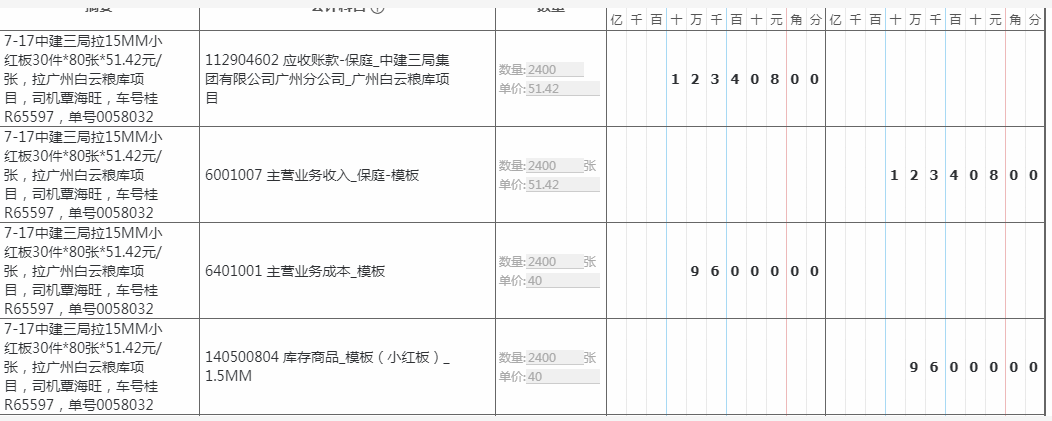Select account cell 6401001 主营业务成本_模板
The width and height of the screenshot is (1052, 421).
pos(348,271)
